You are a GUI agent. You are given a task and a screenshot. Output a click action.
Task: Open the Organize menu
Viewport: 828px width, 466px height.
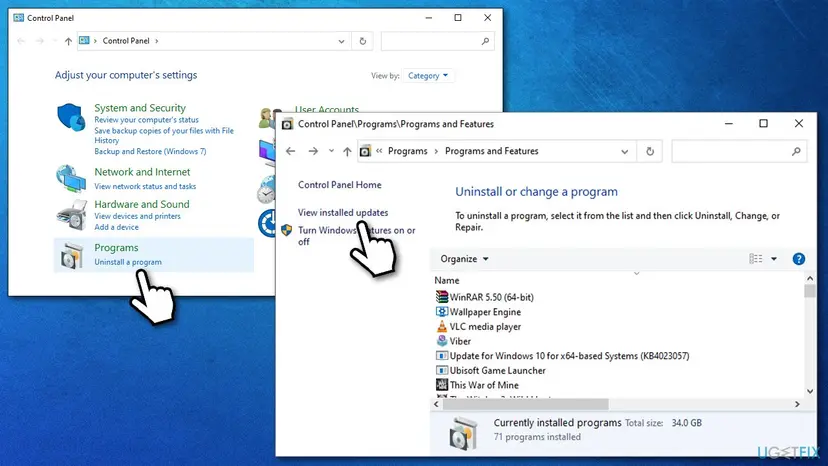click(x=464, y=259)
